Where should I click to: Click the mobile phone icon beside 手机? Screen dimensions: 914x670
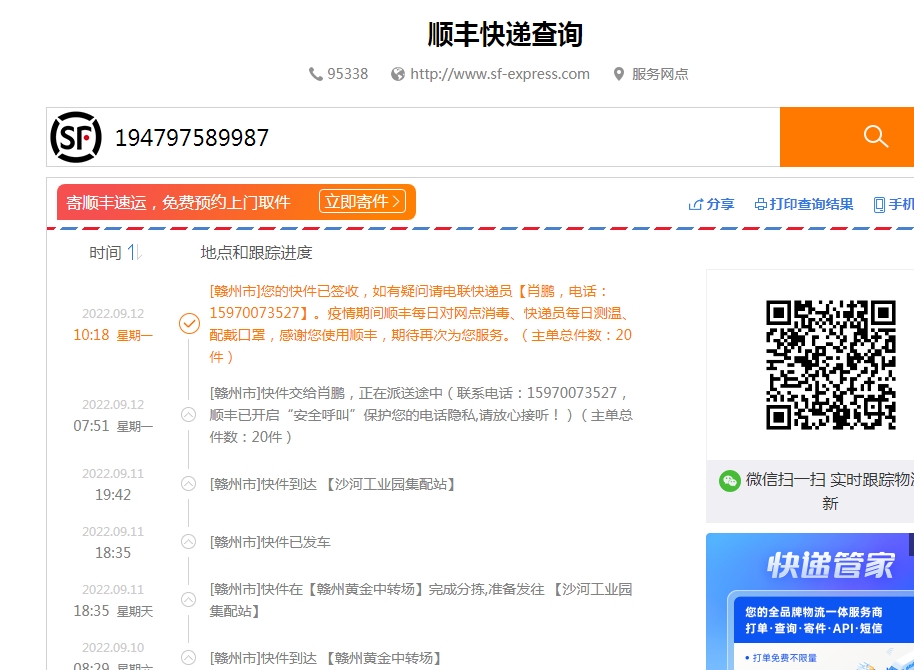[x=880, y=205]
